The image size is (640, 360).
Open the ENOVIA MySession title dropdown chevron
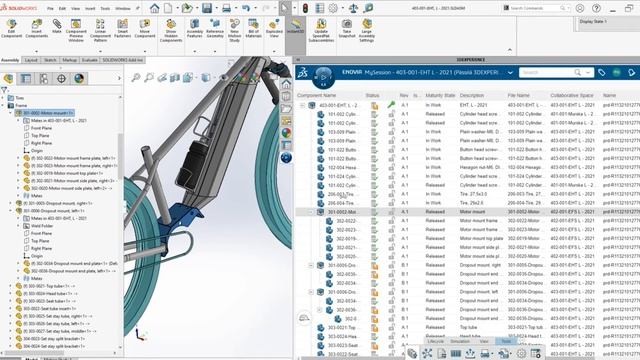(510, 73)
